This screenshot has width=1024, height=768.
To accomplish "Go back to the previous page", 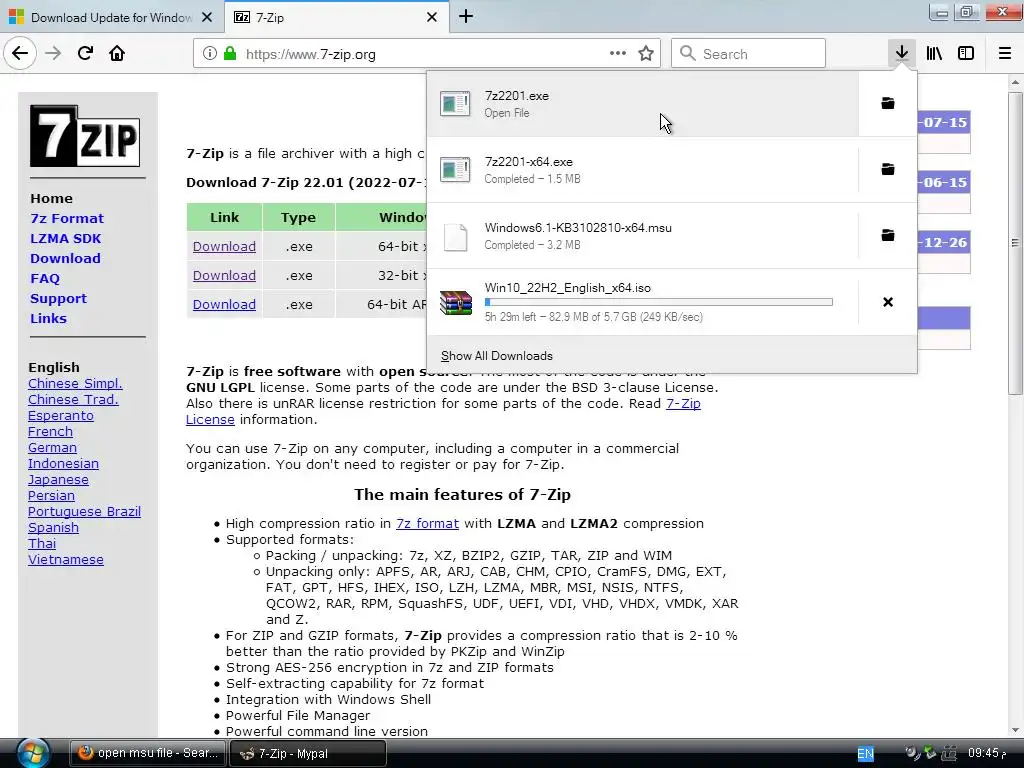I will click(20, 54).
